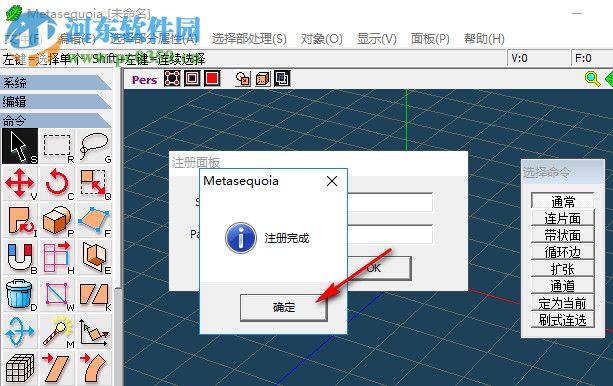
Task: Select the Create Face tool (F)
Action: (x=94, y=221)
